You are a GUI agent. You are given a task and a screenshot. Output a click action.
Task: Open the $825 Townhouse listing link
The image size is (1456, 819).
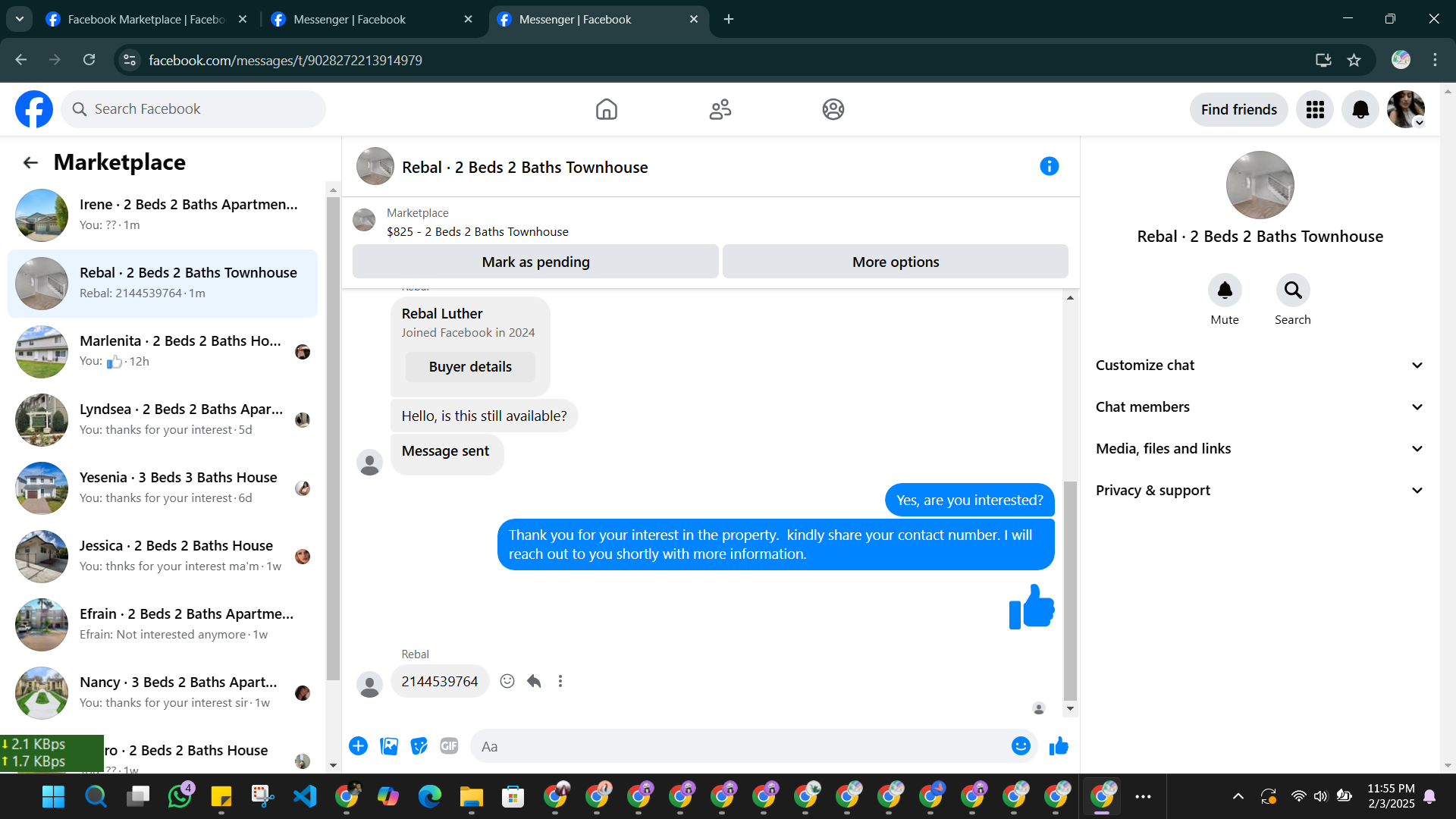(478, 232)
